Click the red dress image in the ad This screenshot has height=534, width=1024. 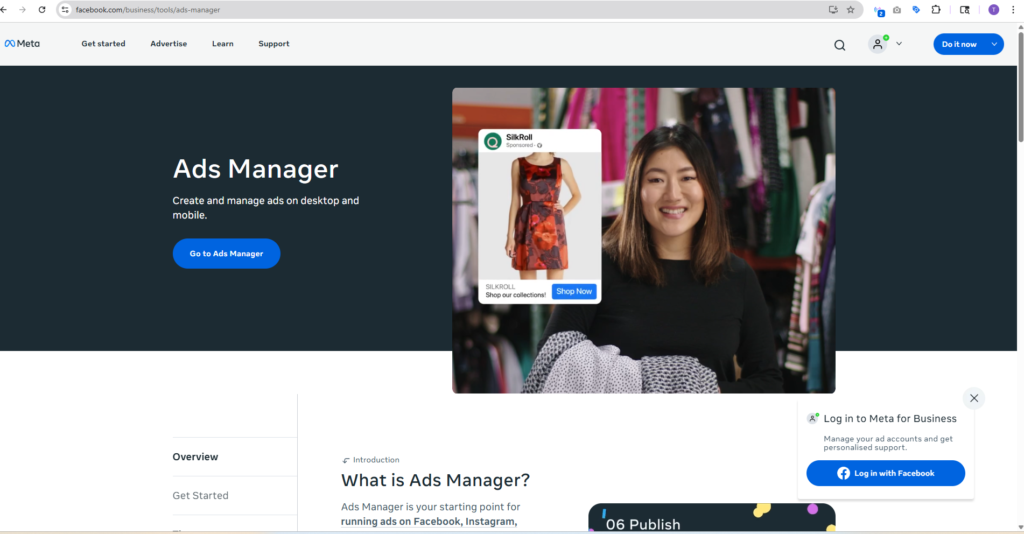click(x=539, y=216)
